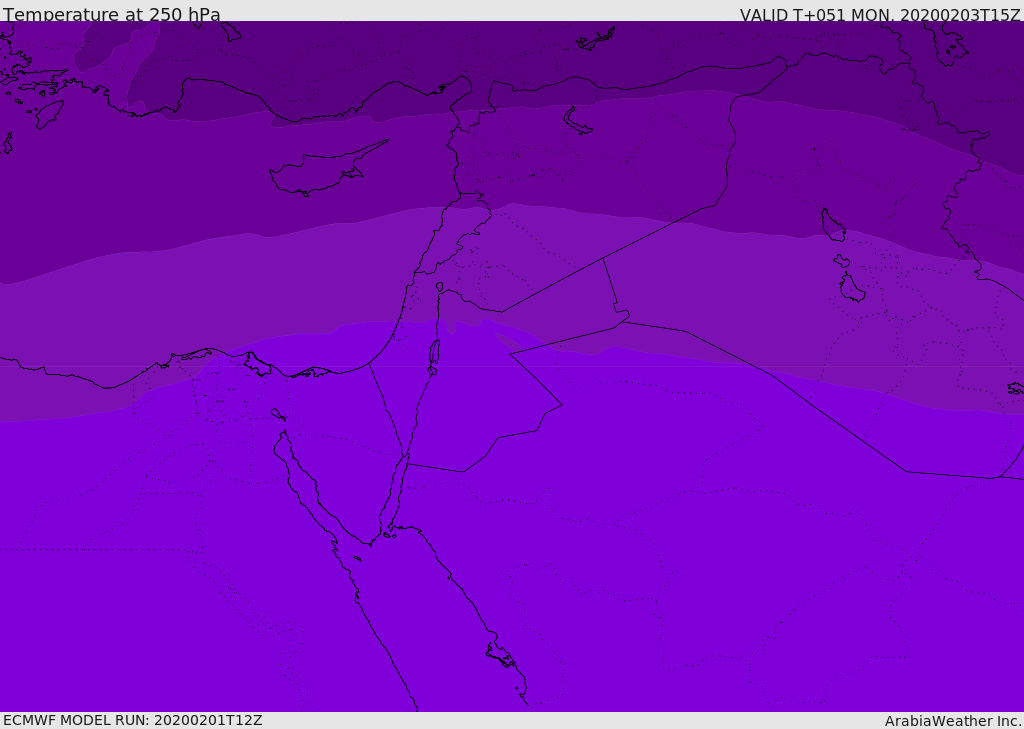1024x729 pixels.
Task: Click the 'ArabiaWeather Inc.' credit text
Action: tap(953, 721)
